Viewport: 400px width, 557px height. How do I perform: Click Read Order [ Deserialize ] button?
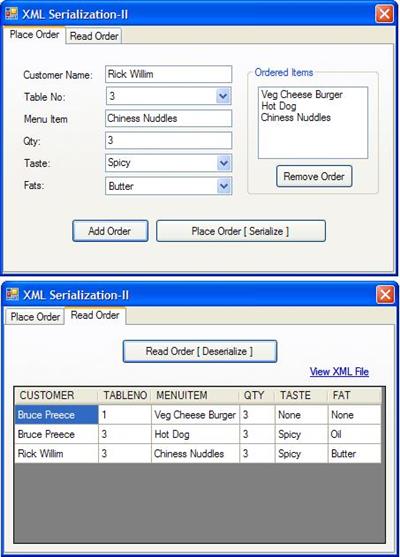(x=200, y=351)
